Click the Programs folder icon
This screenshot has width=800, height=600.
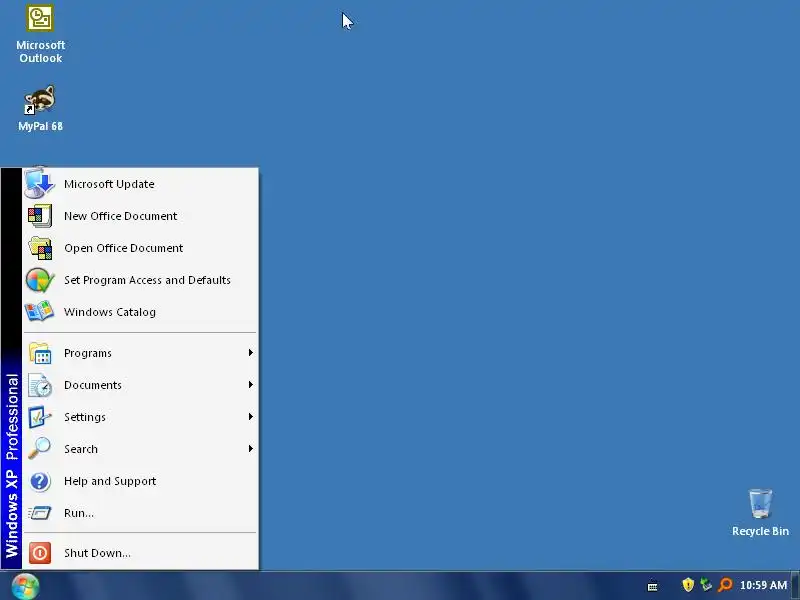(40, 353)
